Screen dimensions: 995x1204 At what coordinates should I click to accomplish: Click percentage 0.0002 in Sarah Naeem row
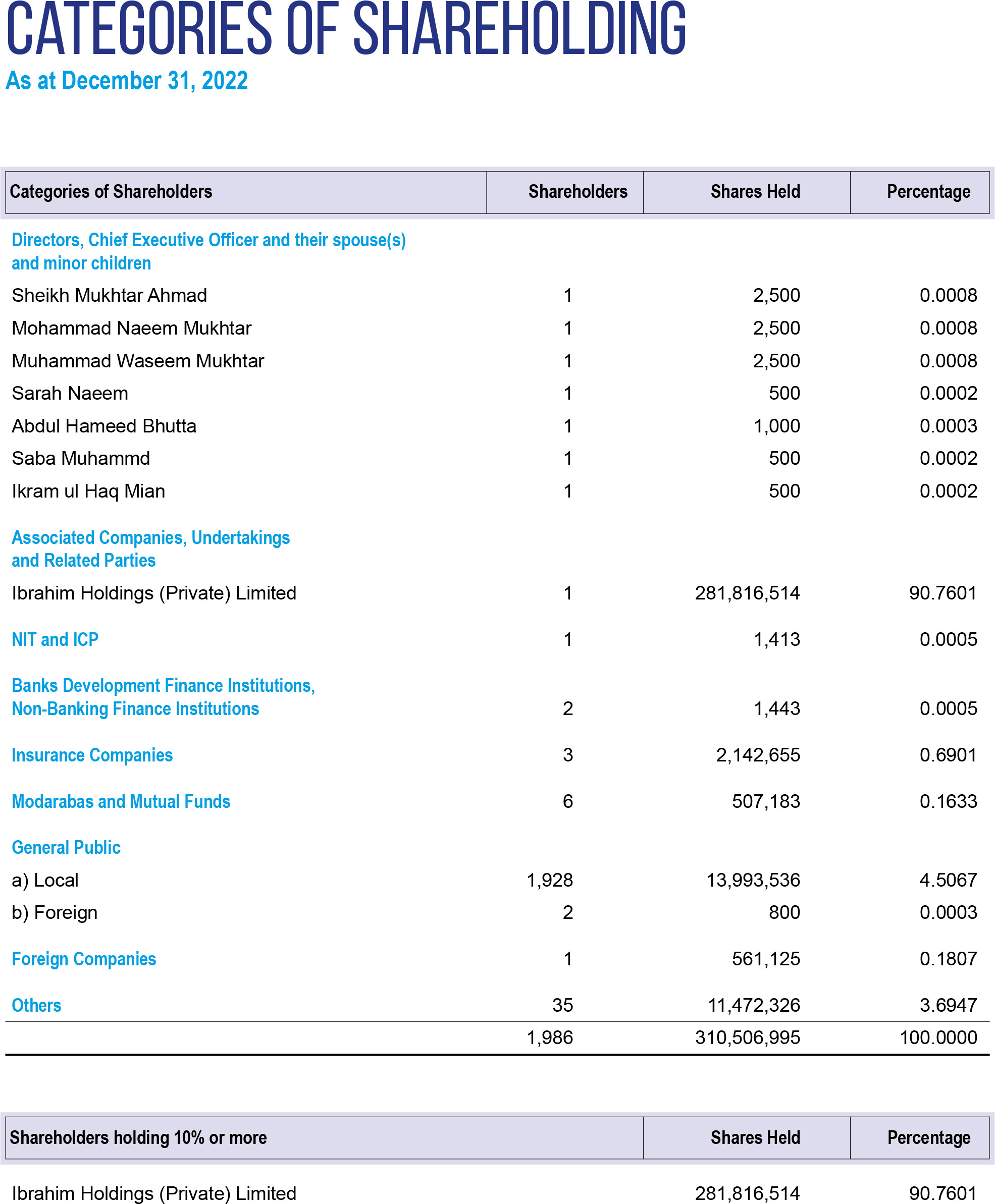click(x=949, y=394)
